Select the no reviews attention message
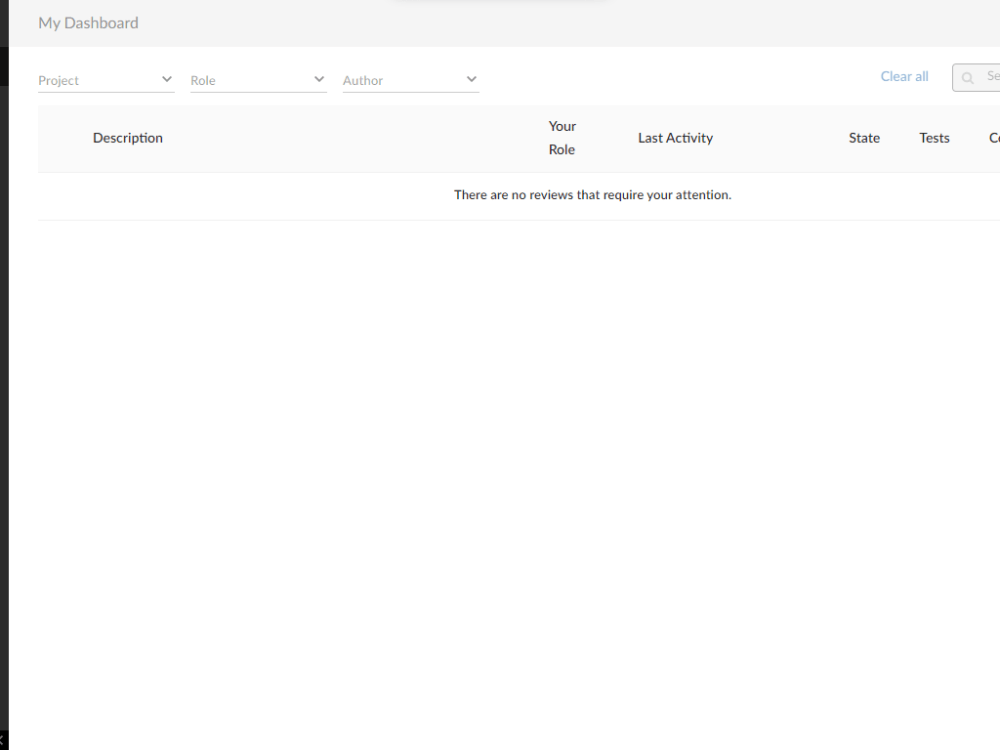 592,194
